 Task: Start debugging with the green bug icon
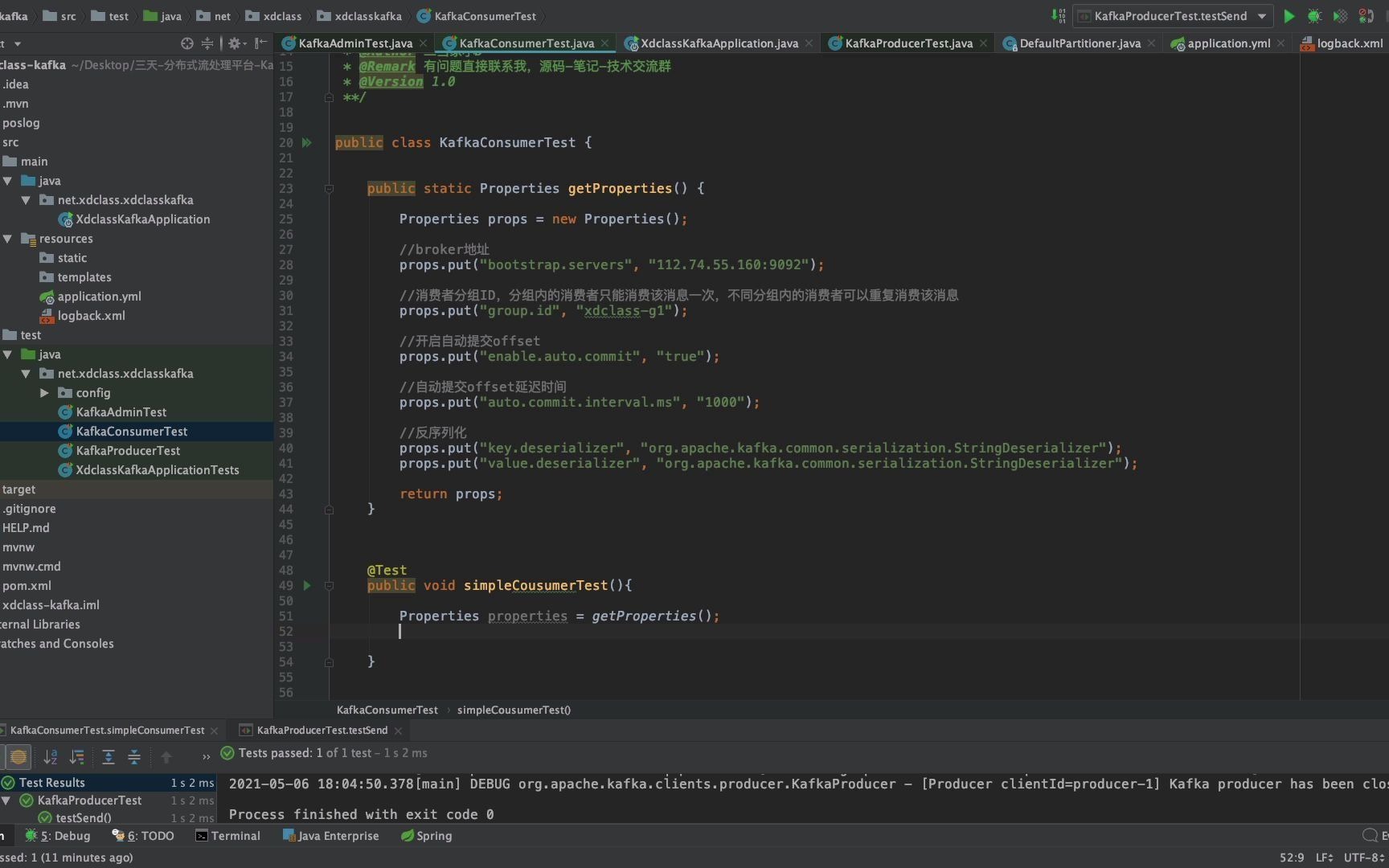1314,16
